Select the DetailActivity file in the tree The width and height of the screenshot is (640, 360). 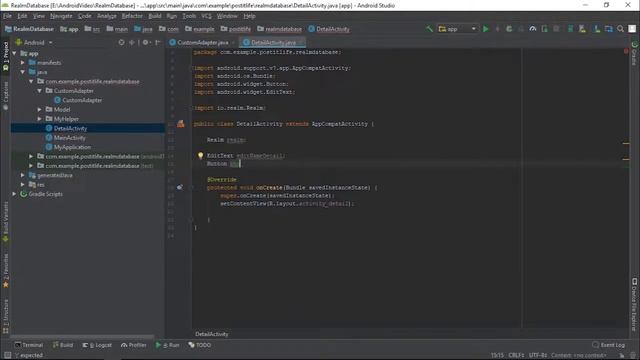tap(70, 129)
